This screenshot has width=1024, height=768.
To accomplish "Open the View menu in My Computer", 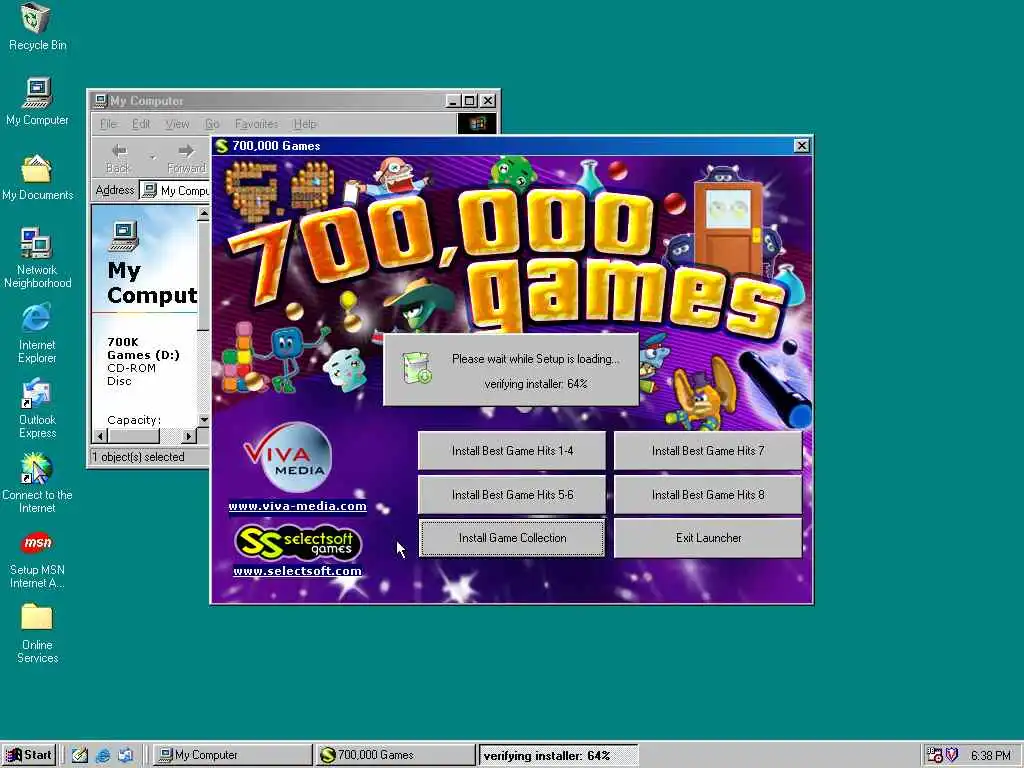I will point(177,123).
